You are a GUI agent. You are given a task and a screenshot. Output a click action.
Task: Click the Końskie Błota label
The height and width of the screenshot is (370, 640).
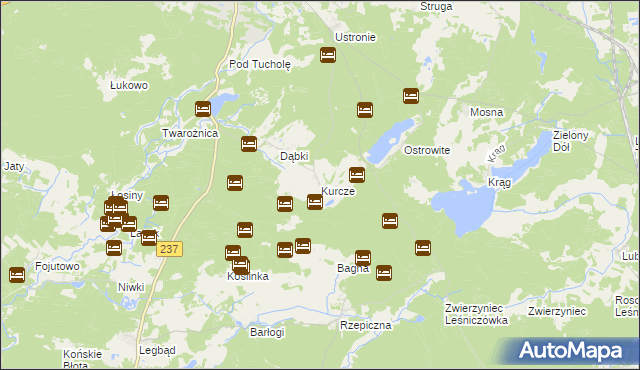[82, 359]
